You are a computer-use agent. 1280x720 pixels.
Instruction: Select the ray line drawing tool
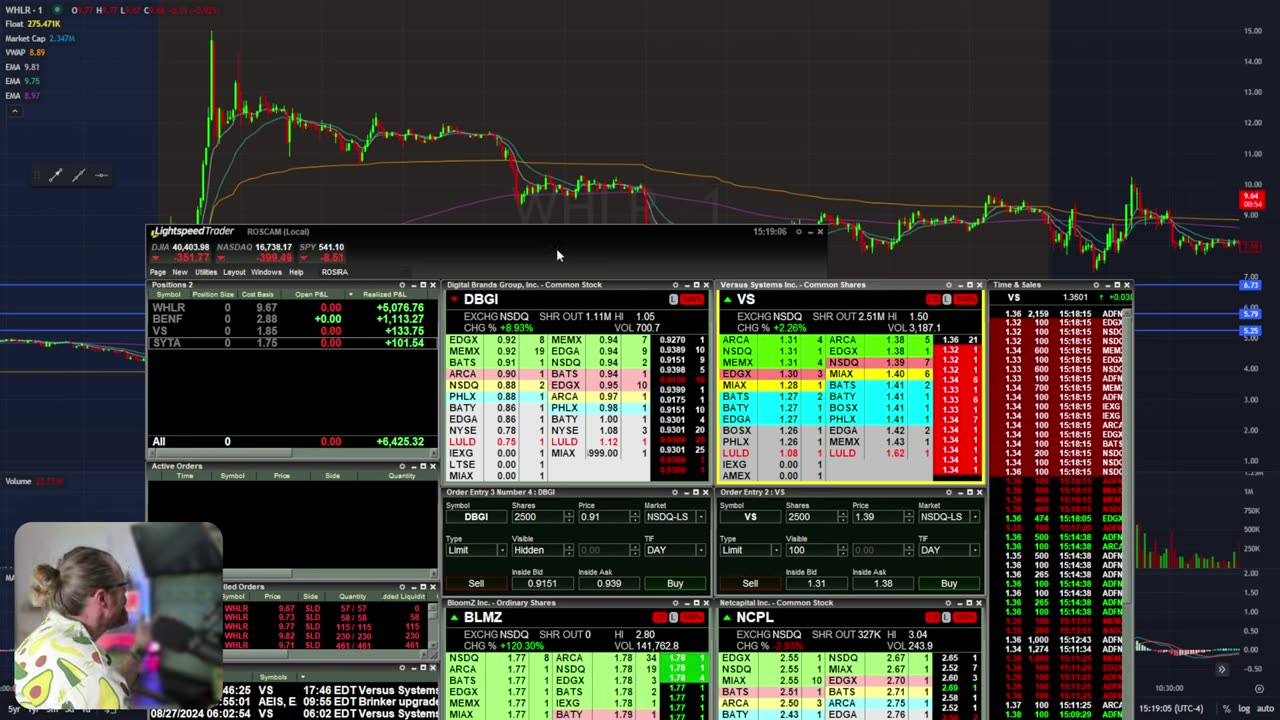(x=78, y=175)
